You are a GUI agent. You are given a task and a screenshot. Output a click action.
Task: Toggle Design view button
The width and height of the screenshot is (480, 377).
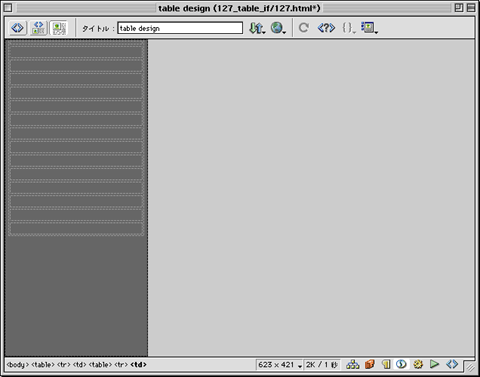tap(59, 28)
